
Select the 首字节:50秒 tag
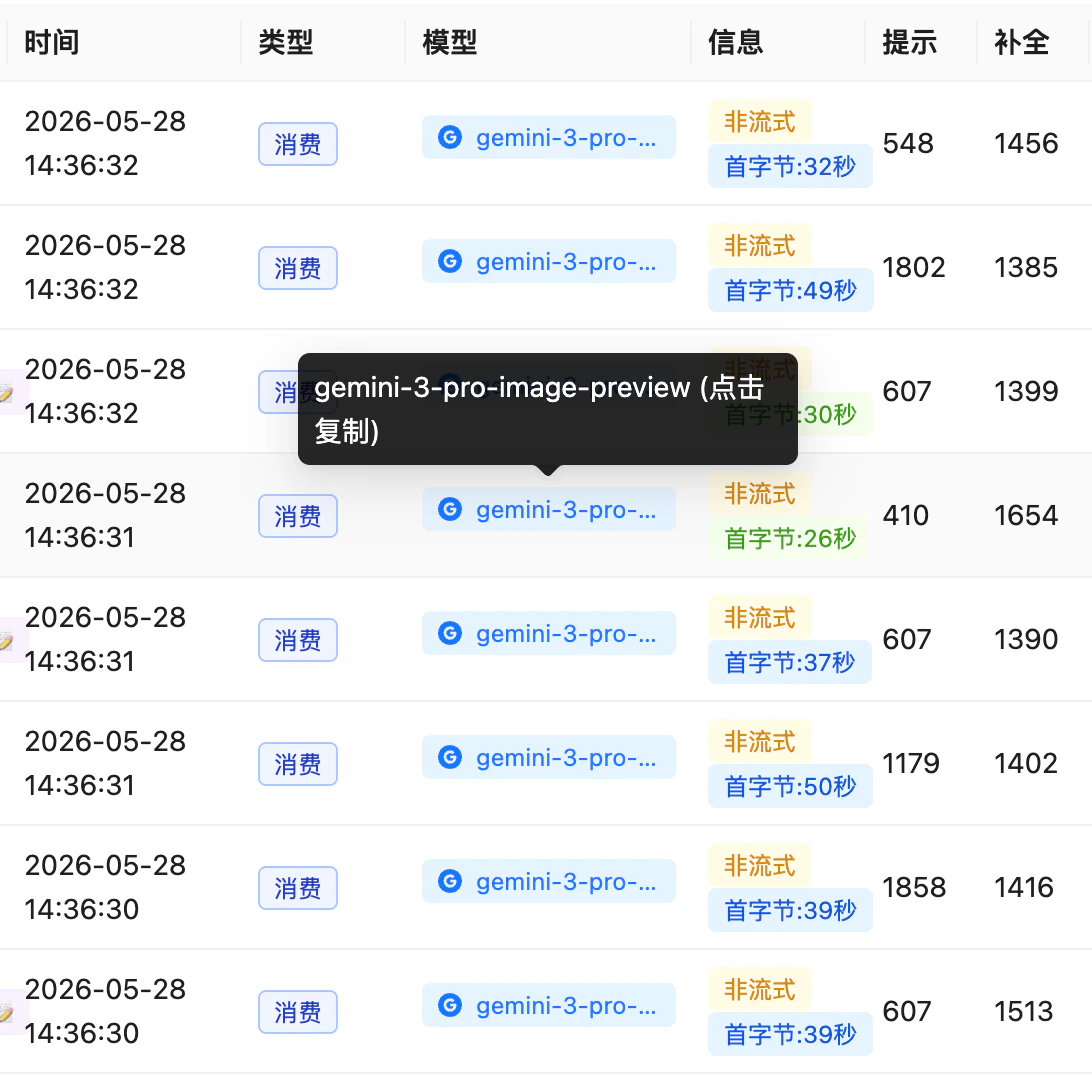(790, 785)
